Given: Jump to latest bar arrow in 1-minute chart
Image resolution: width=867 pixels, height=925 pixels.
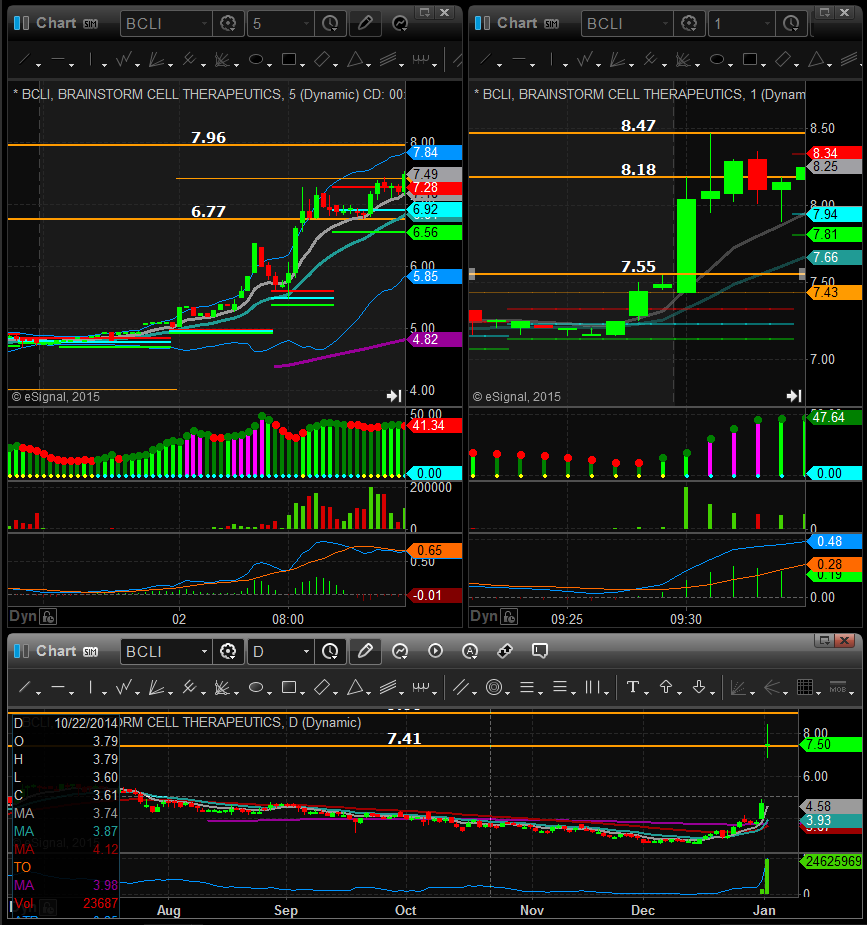Looking at the screenshot, I should pos(794,396).
